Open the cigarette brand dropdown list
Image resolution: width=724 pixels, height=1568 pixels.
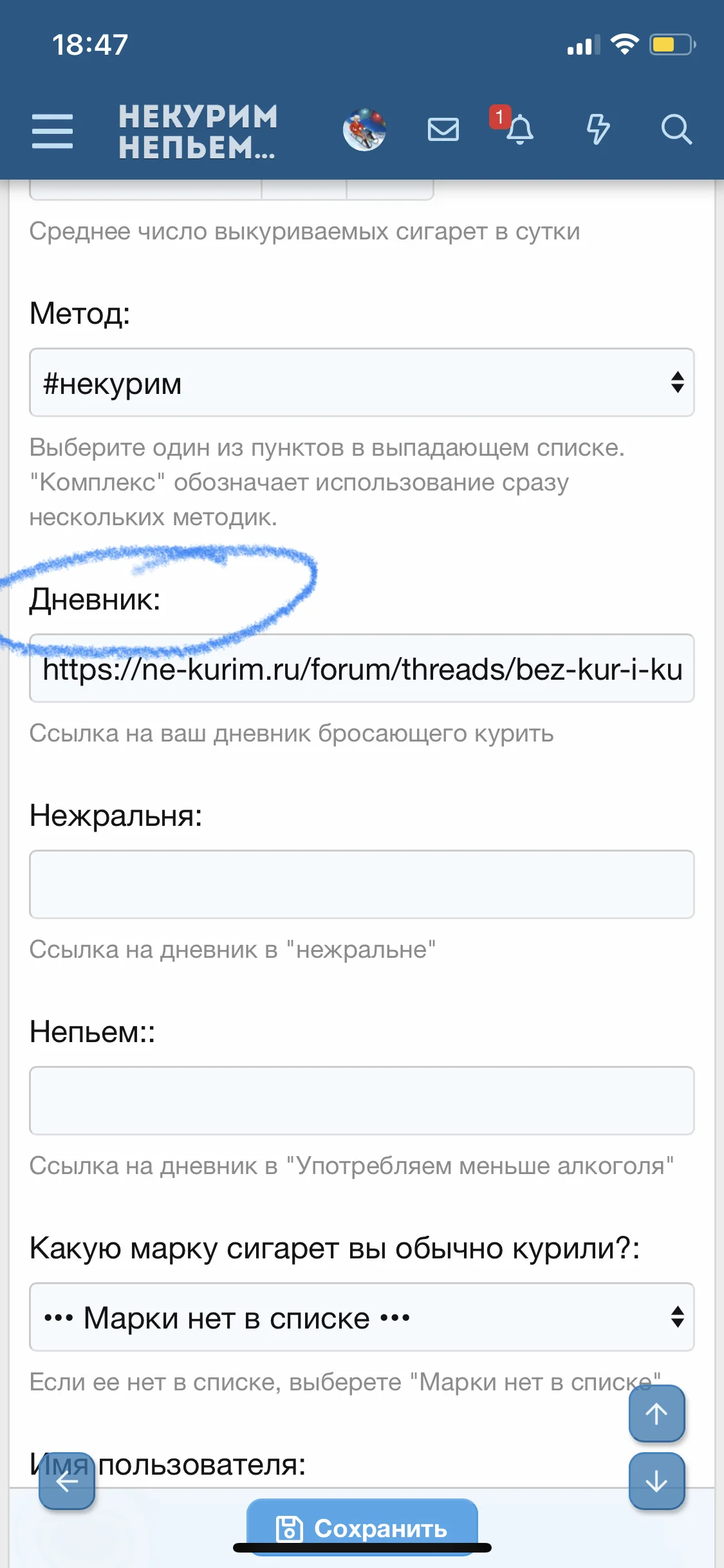[362, 1317]
